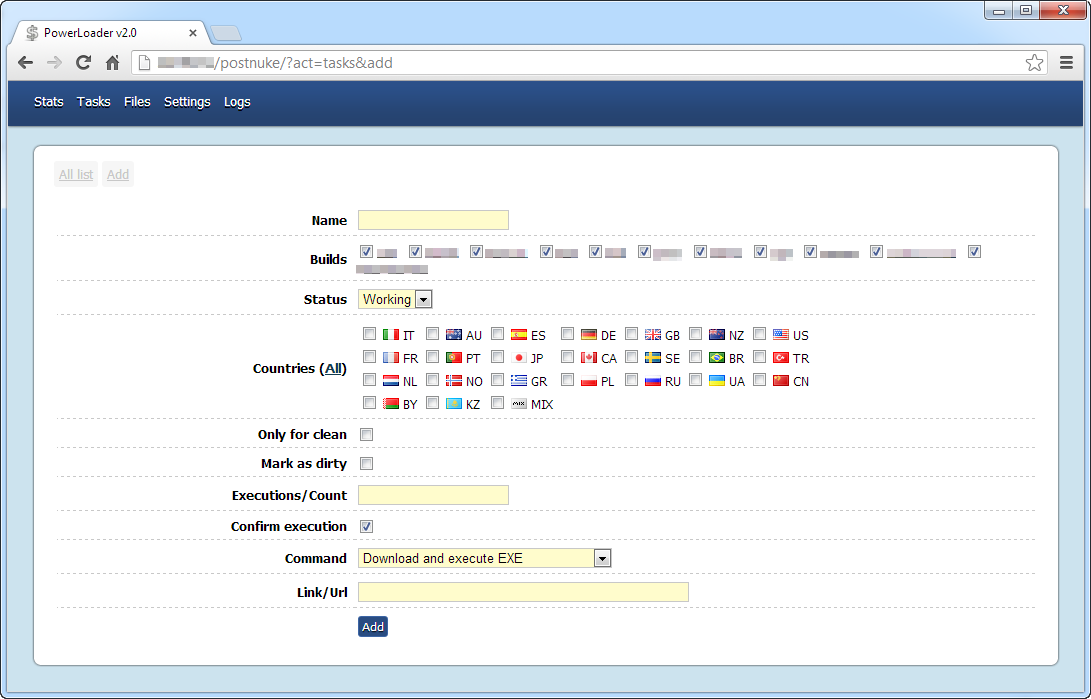Focus the Executions/Count input field
The height and width of the screenshot is (699, 1091).
433,495
